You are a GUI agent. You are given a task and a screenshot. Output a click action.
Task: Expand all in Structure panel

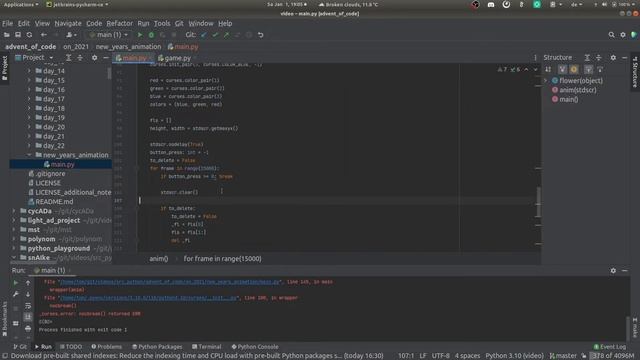click(x=587, y=58)
